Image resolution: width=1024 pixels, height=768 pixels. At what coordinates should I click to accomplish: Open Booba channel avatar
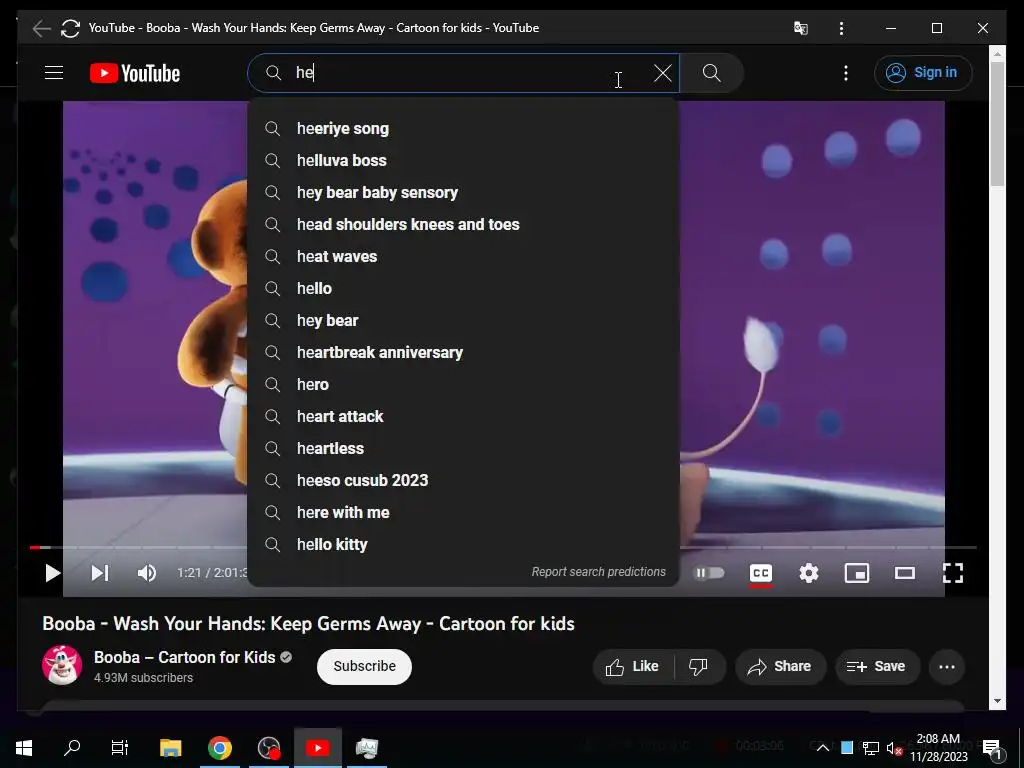pos(62,665)
